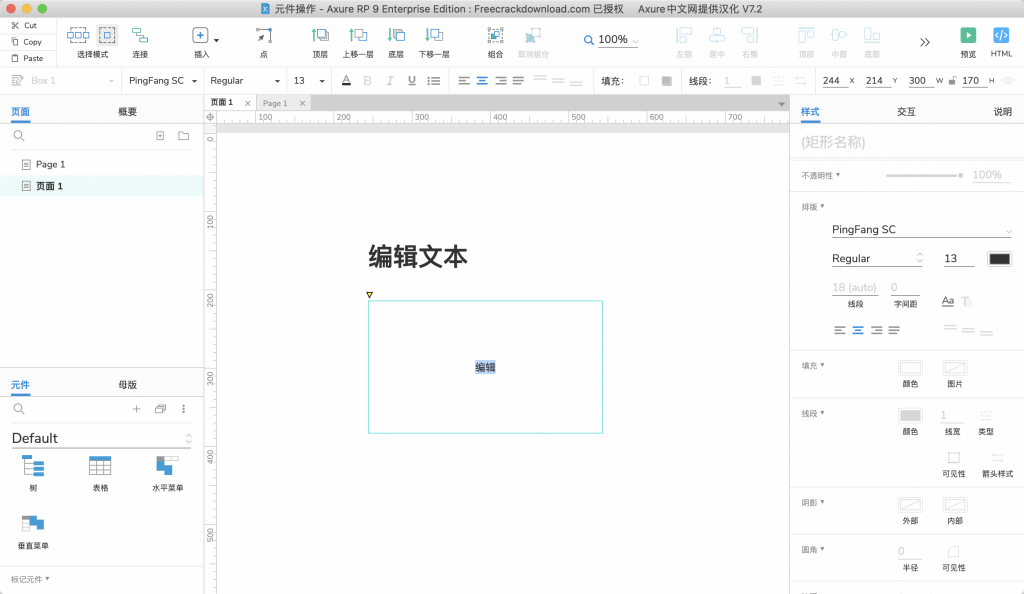Select the 表格 table widget
Viewport: 1024px width, 594px height.
(100, 466)
